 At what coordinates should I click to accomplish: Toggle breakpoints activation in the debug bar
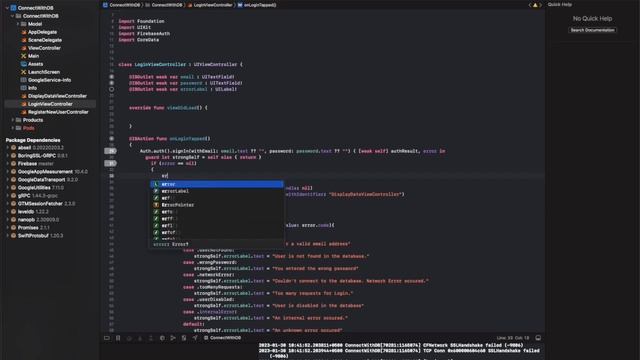click(118, 338)
